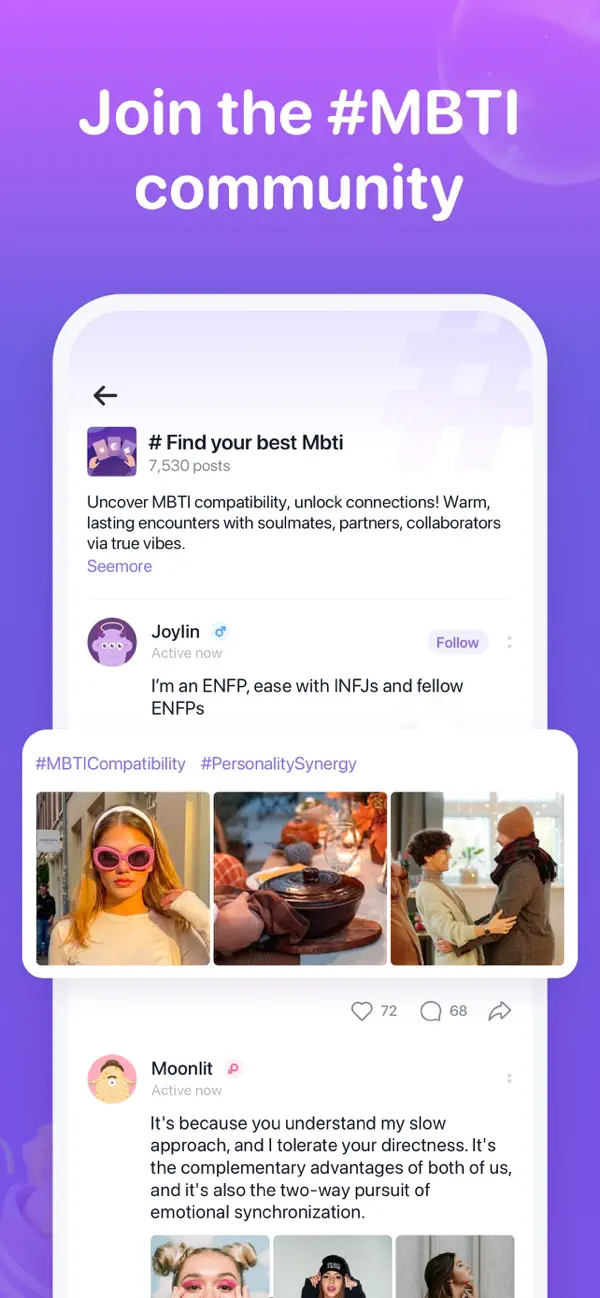Like the post with the heart icon

(362, 1011)
